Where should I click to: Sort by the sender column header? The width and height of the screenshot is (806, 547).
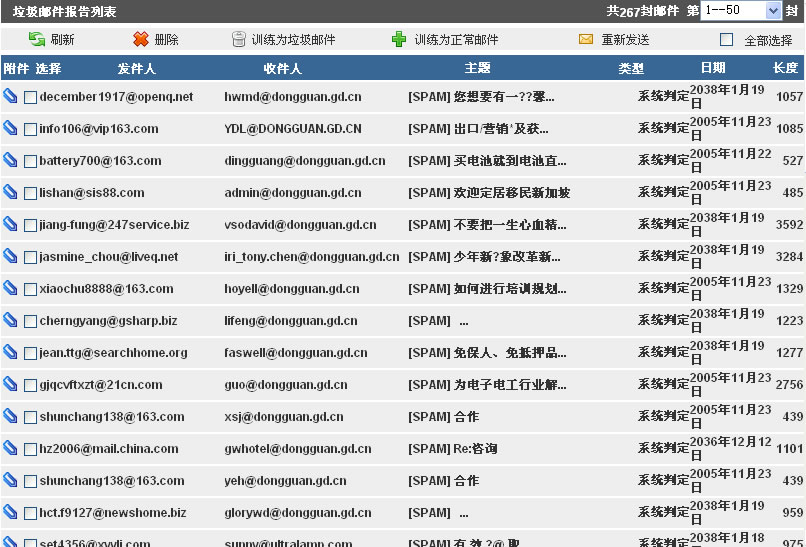pos(136,69)
